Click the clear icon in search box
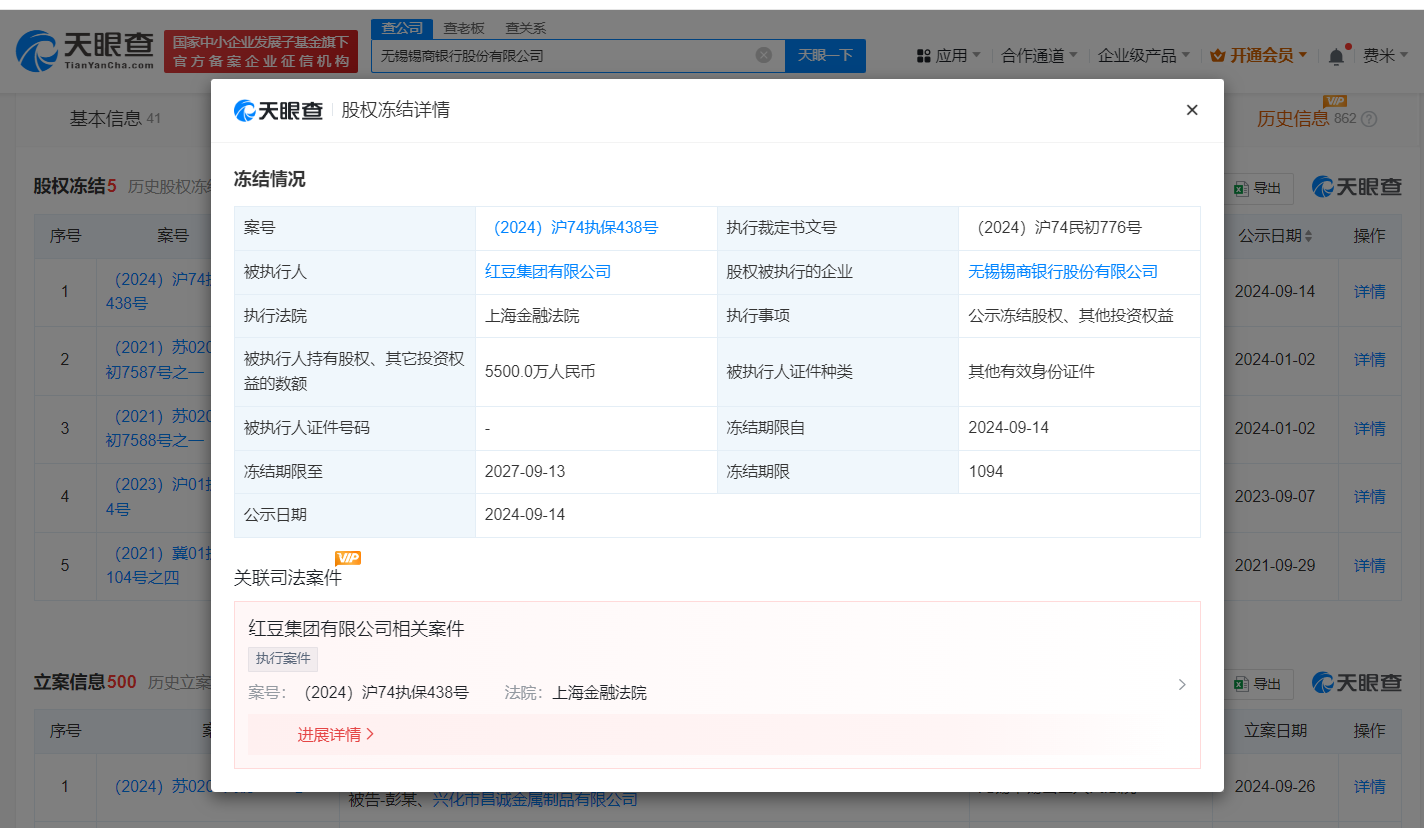 [766, 55]
